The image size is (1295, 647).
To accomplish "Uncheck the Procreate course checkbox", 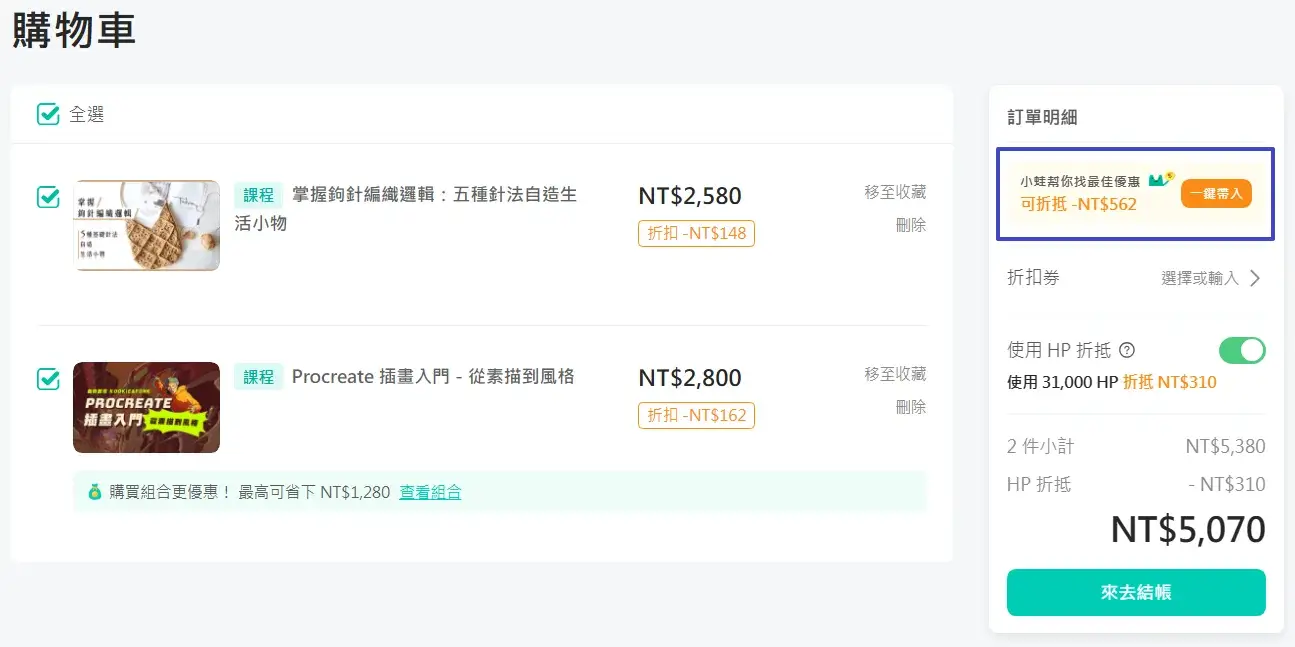I will pos(48,379).
